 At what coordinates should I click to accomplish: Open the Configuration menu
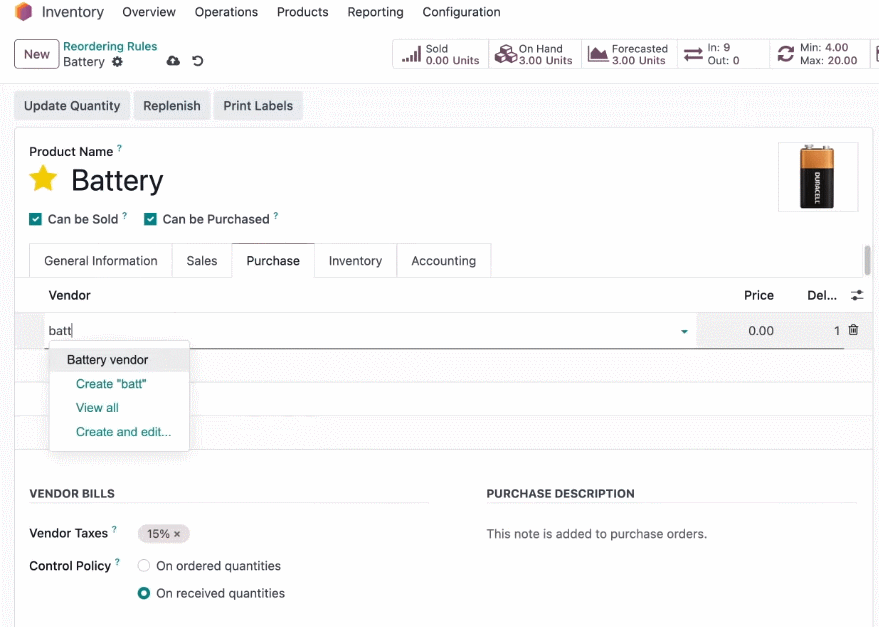click(461, 12)
